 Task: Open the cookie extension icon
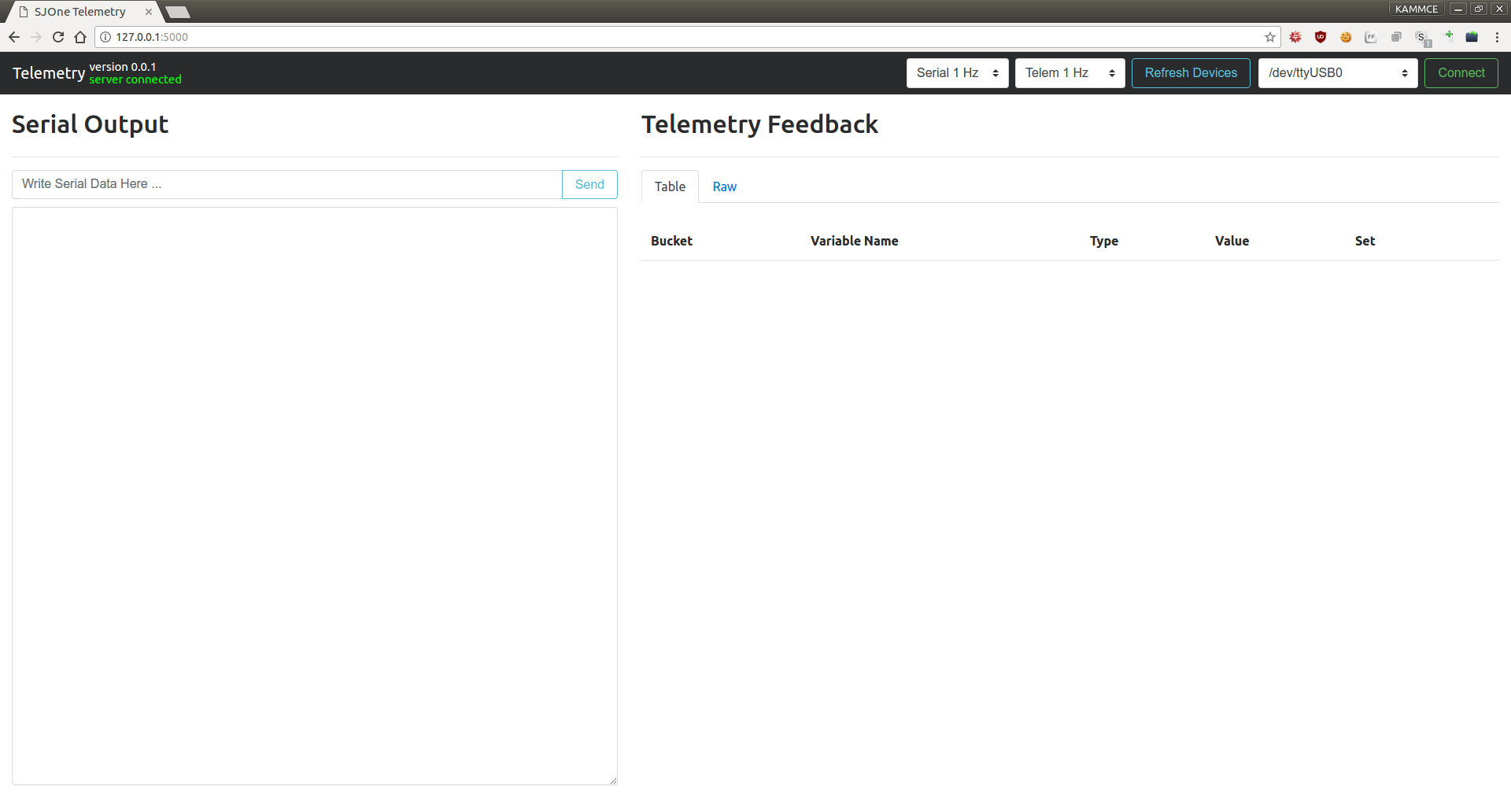(x=1346, y=37)
